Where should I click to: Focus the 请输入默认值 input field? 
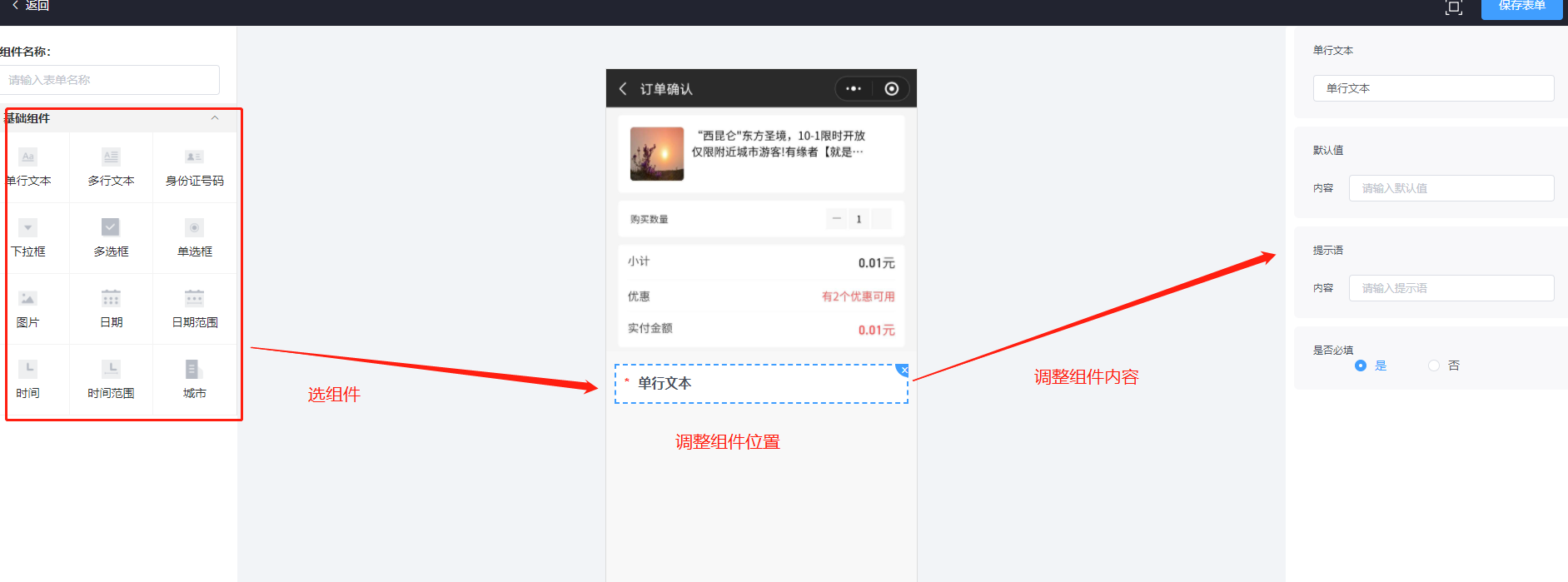(1451, 188)
